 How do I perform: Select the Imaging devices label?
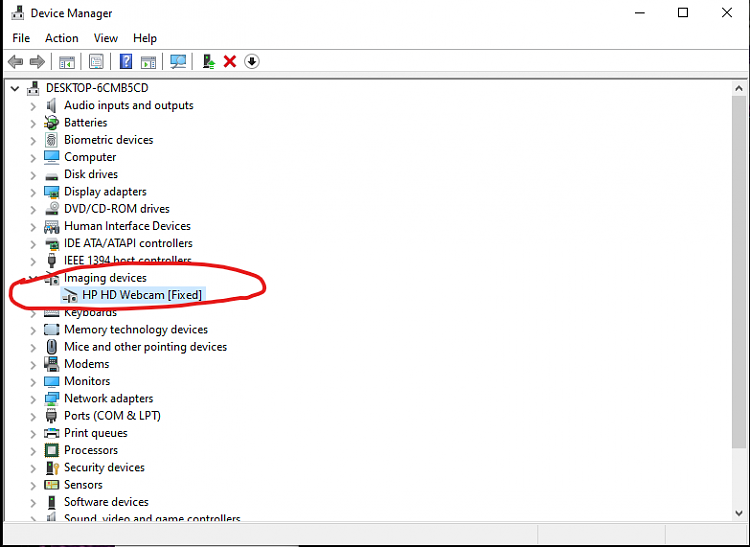coord(105,278)
